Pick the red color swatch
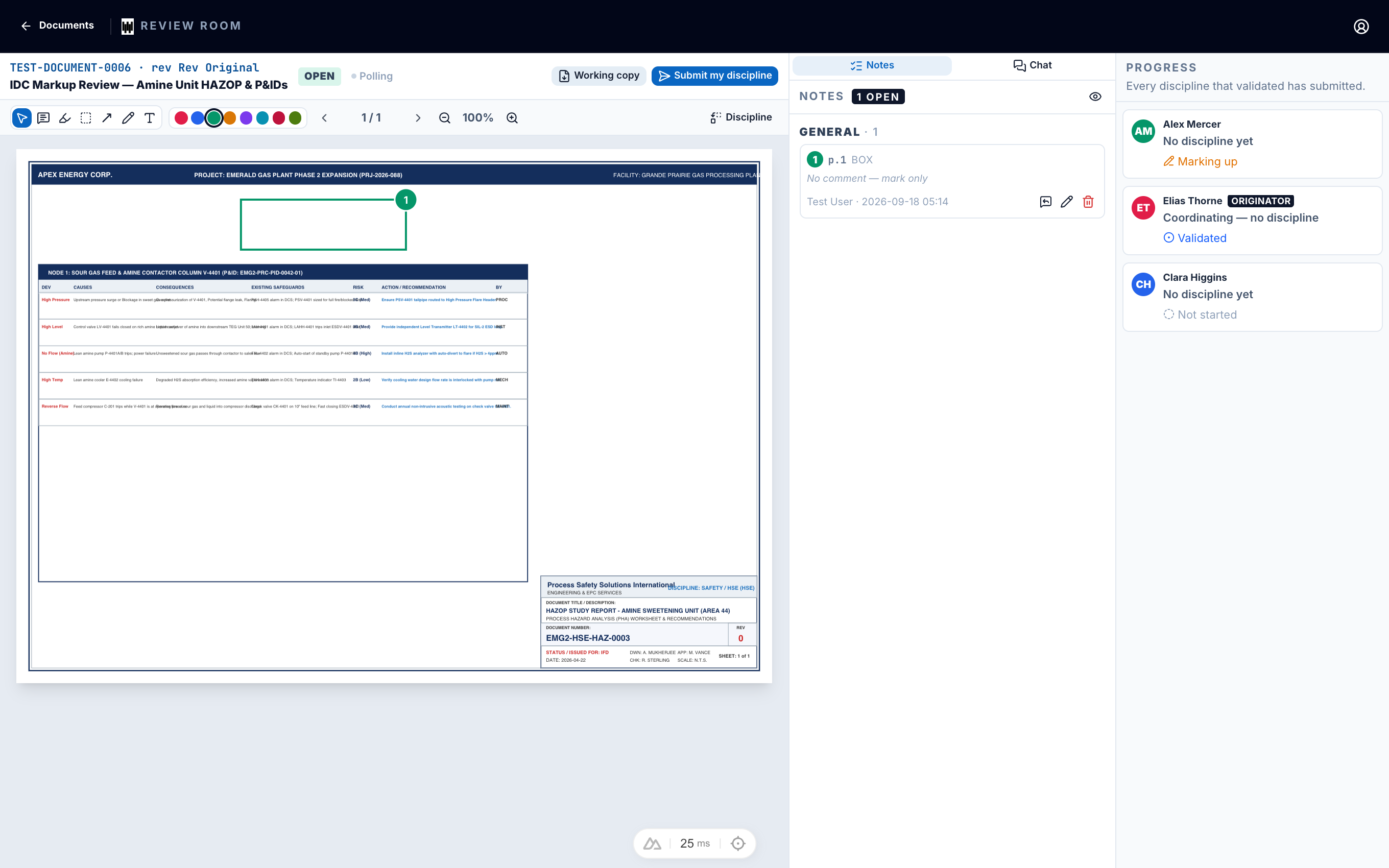Screen dimensions: 1389x868 (181, 117)
